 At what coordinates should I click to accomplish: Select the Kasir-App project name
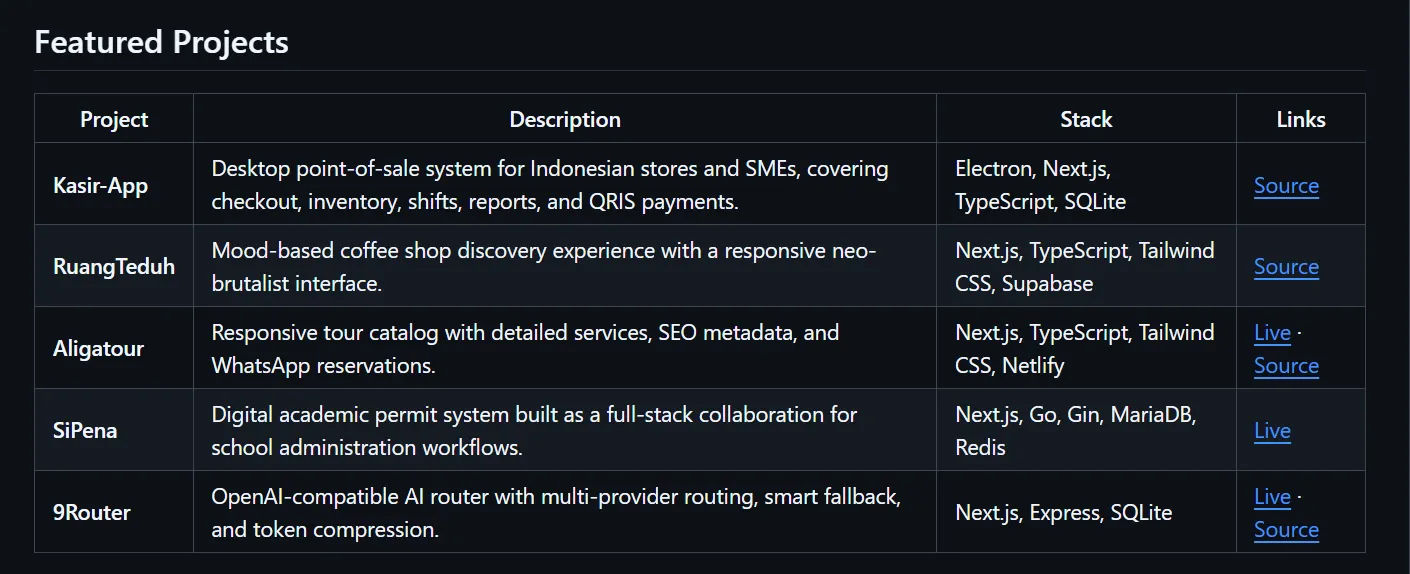tap(100, 186)
